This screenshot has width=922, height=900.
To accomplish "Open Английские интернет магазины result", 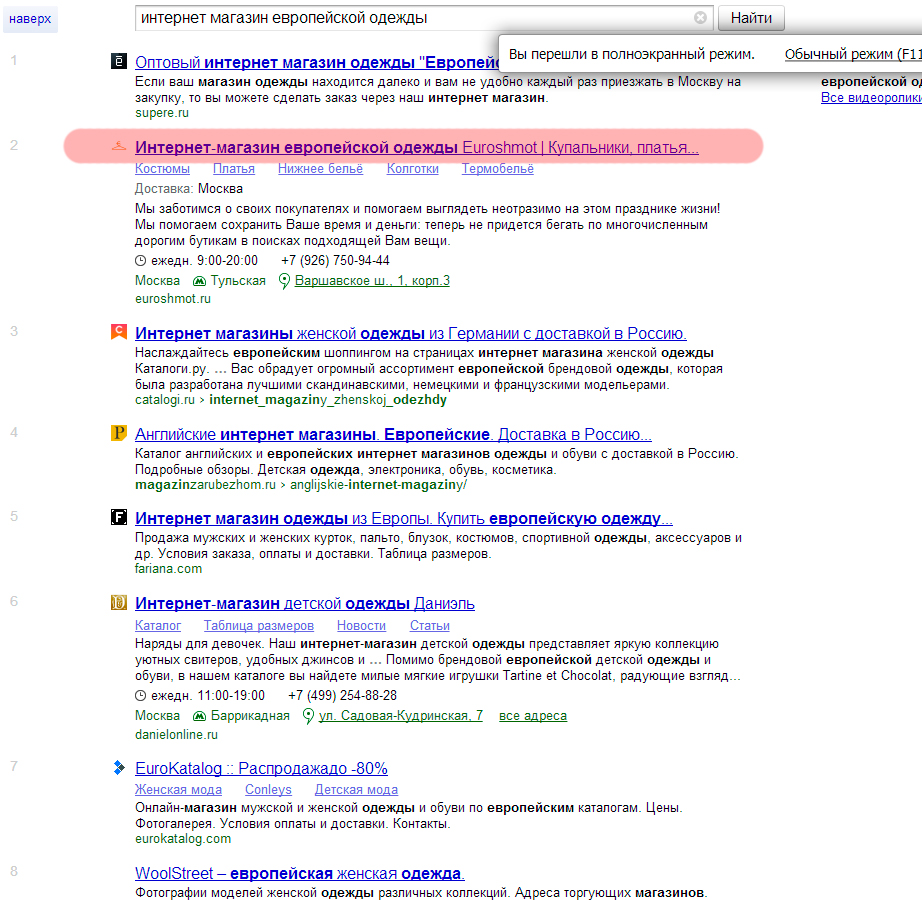I will pos(393,434).
